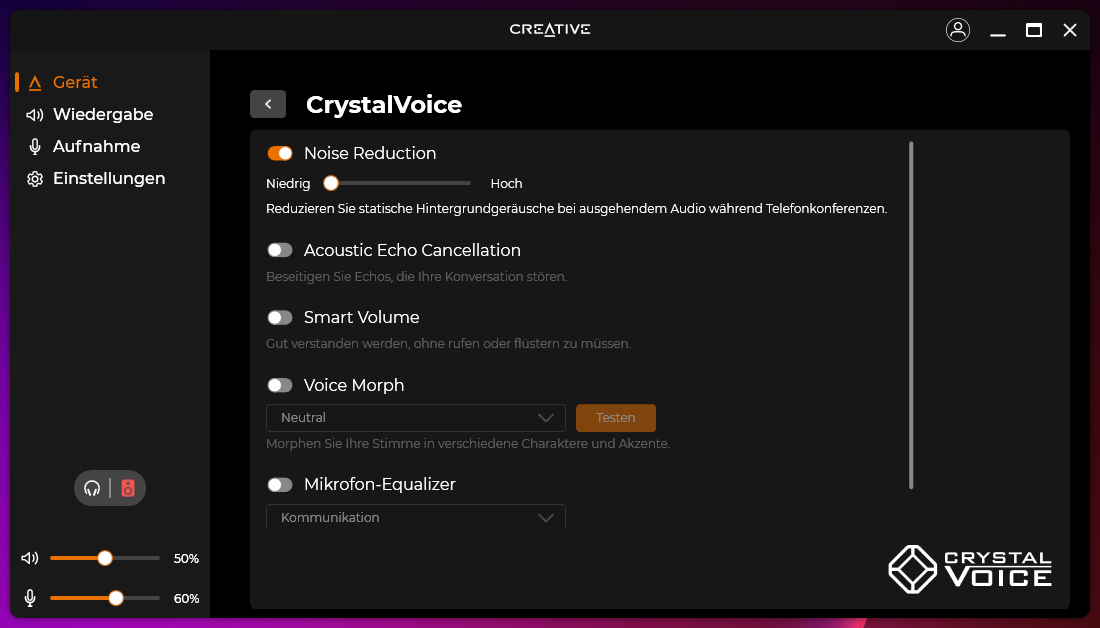Screen dimensions: 1100x628
Task: Open the Neutral voice morph dropdown
Action: coord(415,418)
